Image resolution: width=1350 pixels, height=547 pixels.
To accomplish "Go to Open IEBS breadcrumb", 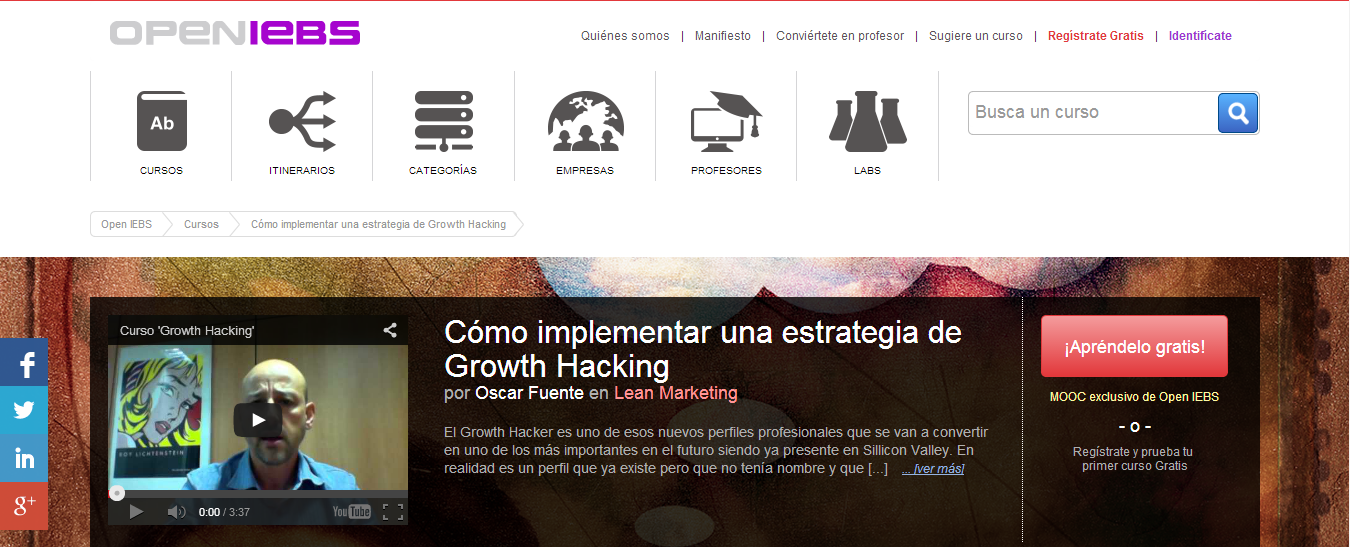I will [x=126, y=224].
